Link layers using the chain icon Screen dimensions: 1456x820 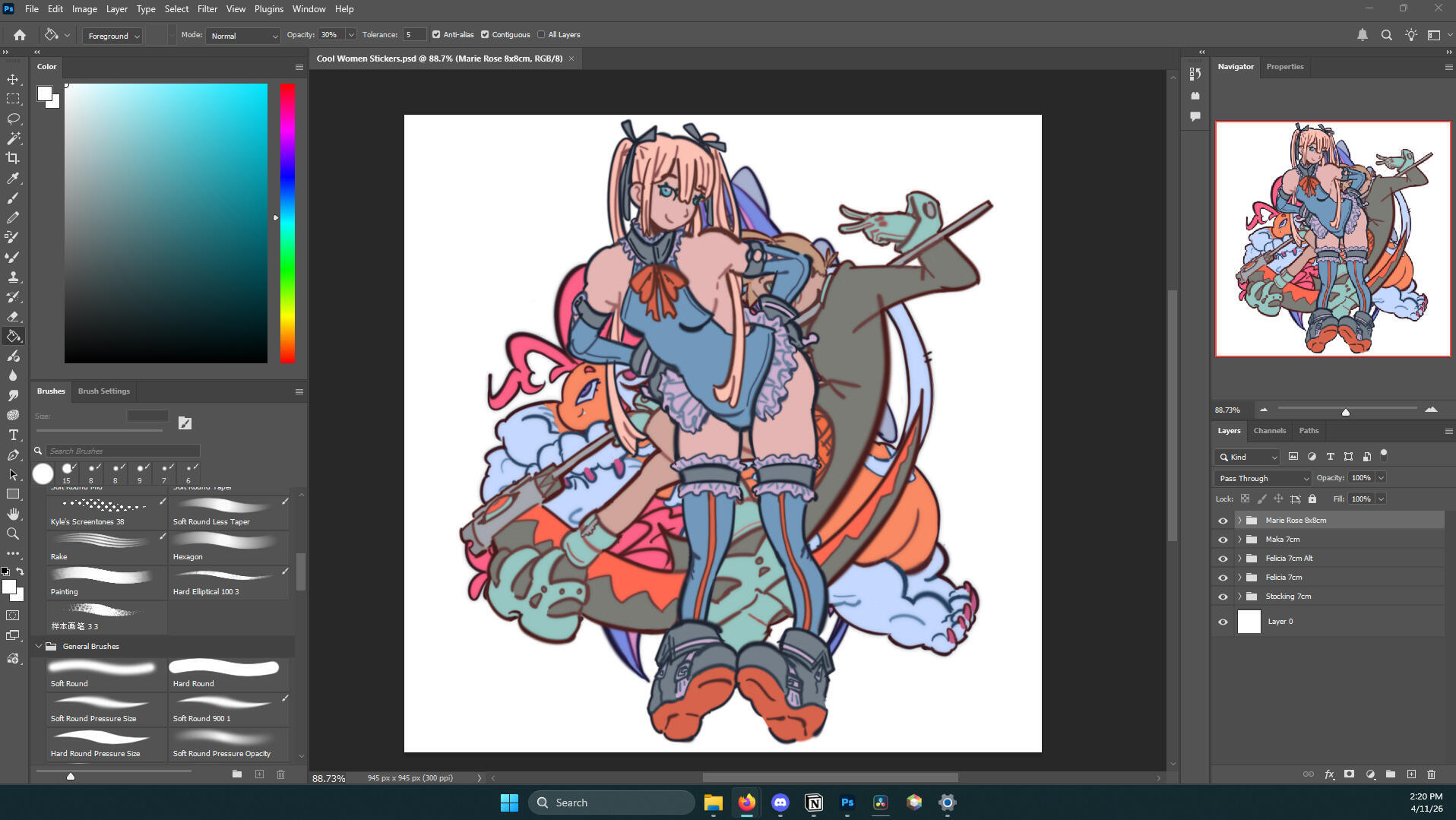1309,774
